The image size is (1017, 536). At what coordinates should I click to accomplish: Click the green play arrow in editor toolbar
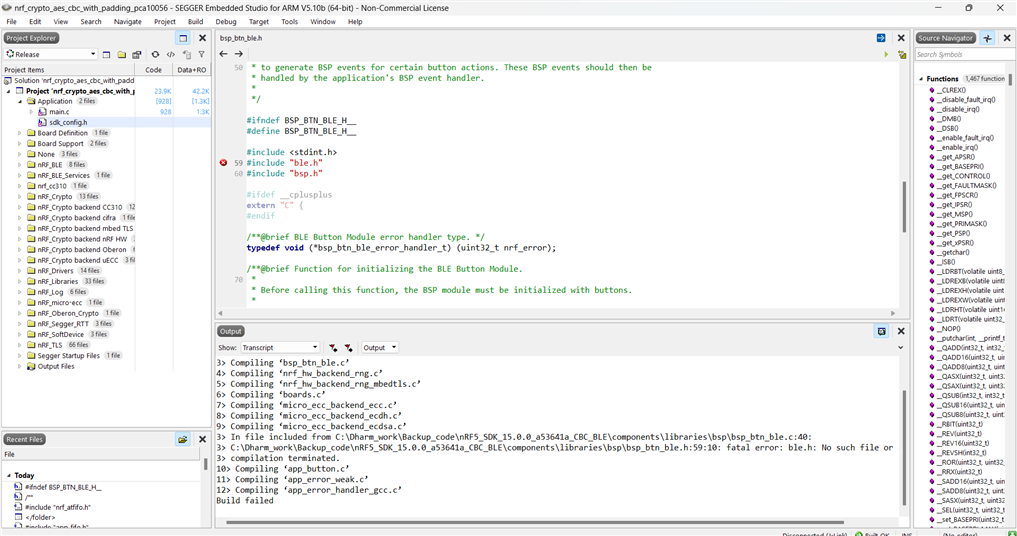coord(886,55)
